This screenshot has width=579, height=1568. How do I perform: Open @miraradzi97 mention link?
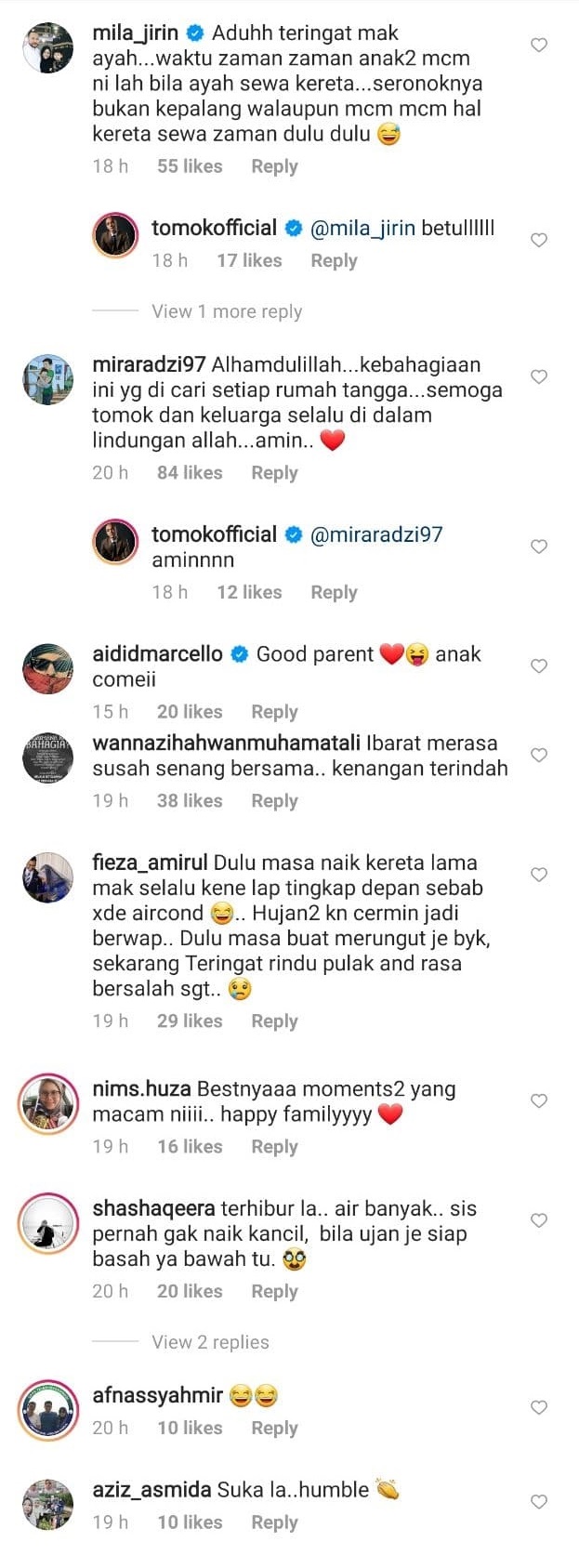pos(376,534)
